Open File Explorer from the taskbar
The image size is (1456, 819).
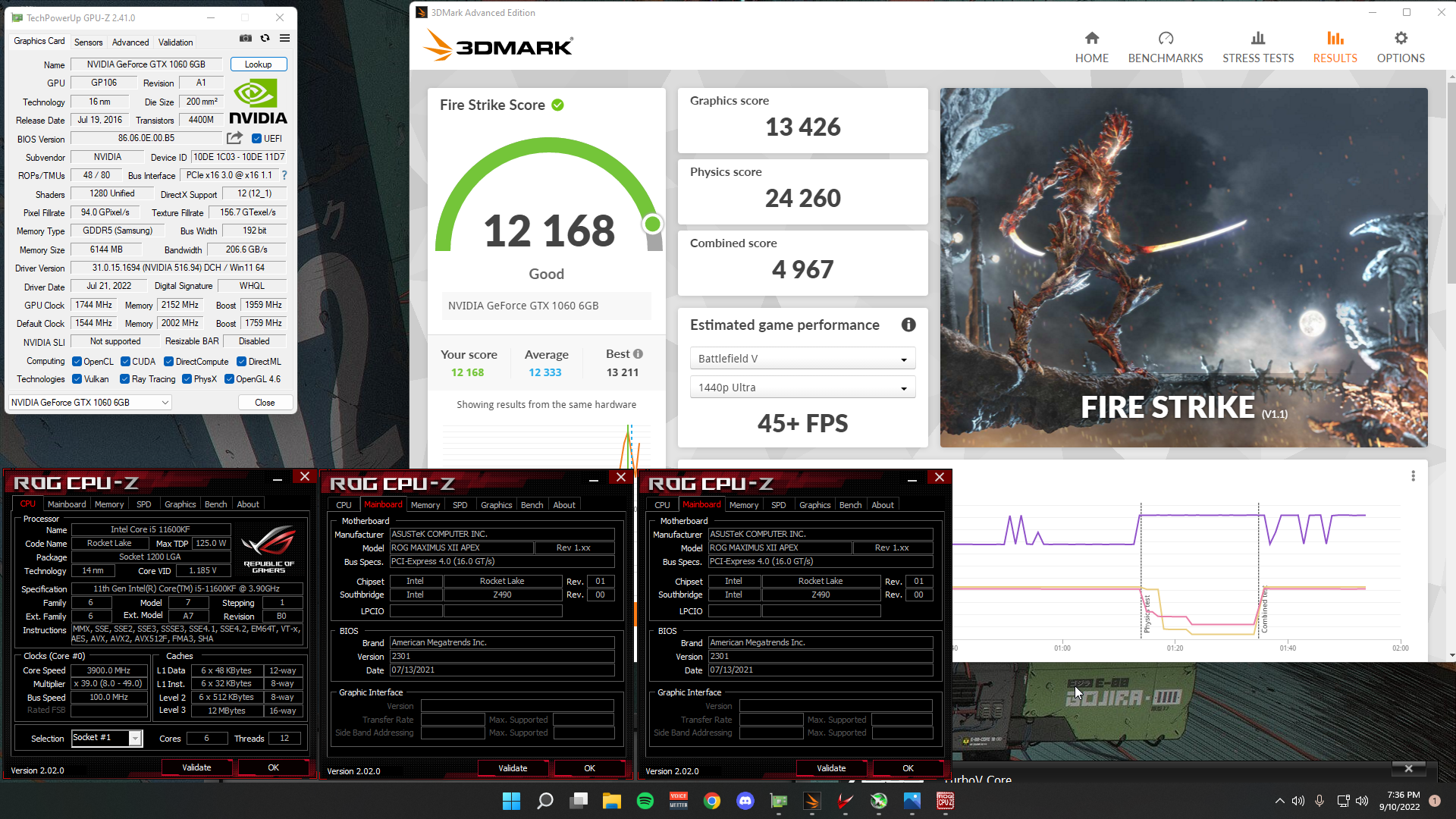point(612,801)
